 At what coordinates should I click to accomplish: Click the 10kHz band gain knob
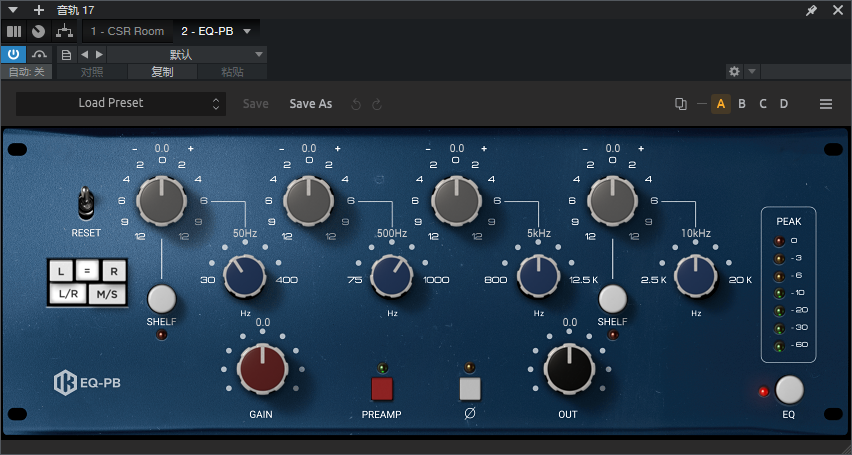tap(612, 201)
